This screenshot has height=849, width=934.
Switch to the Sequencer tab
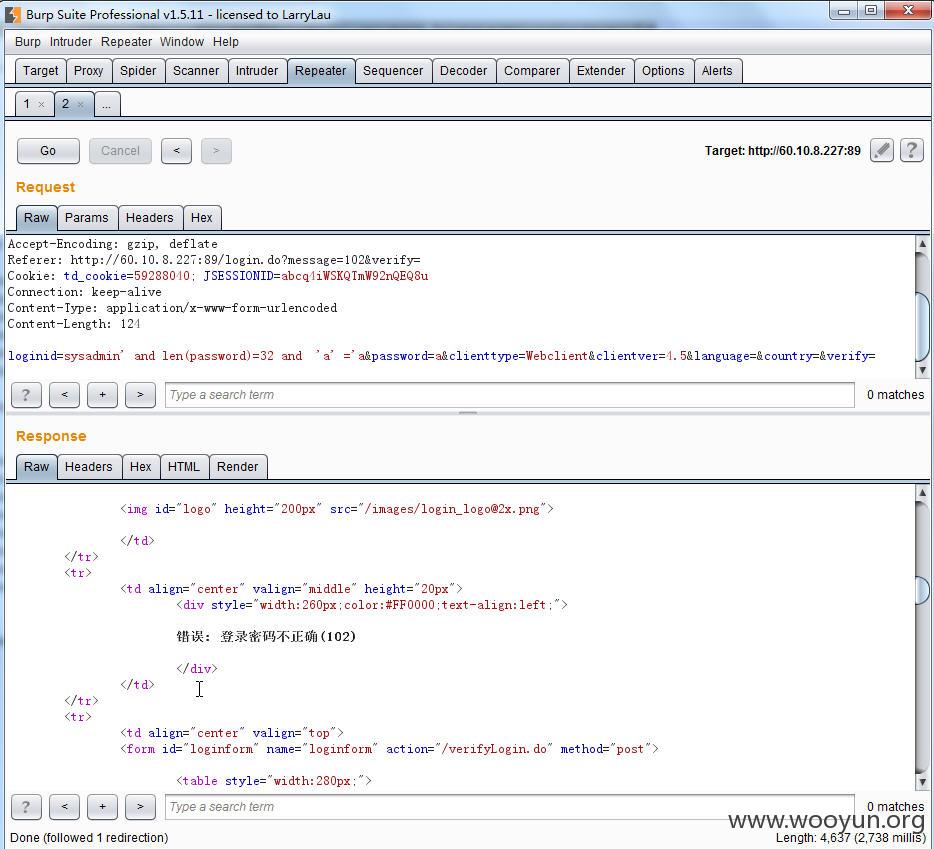point(393,71)
